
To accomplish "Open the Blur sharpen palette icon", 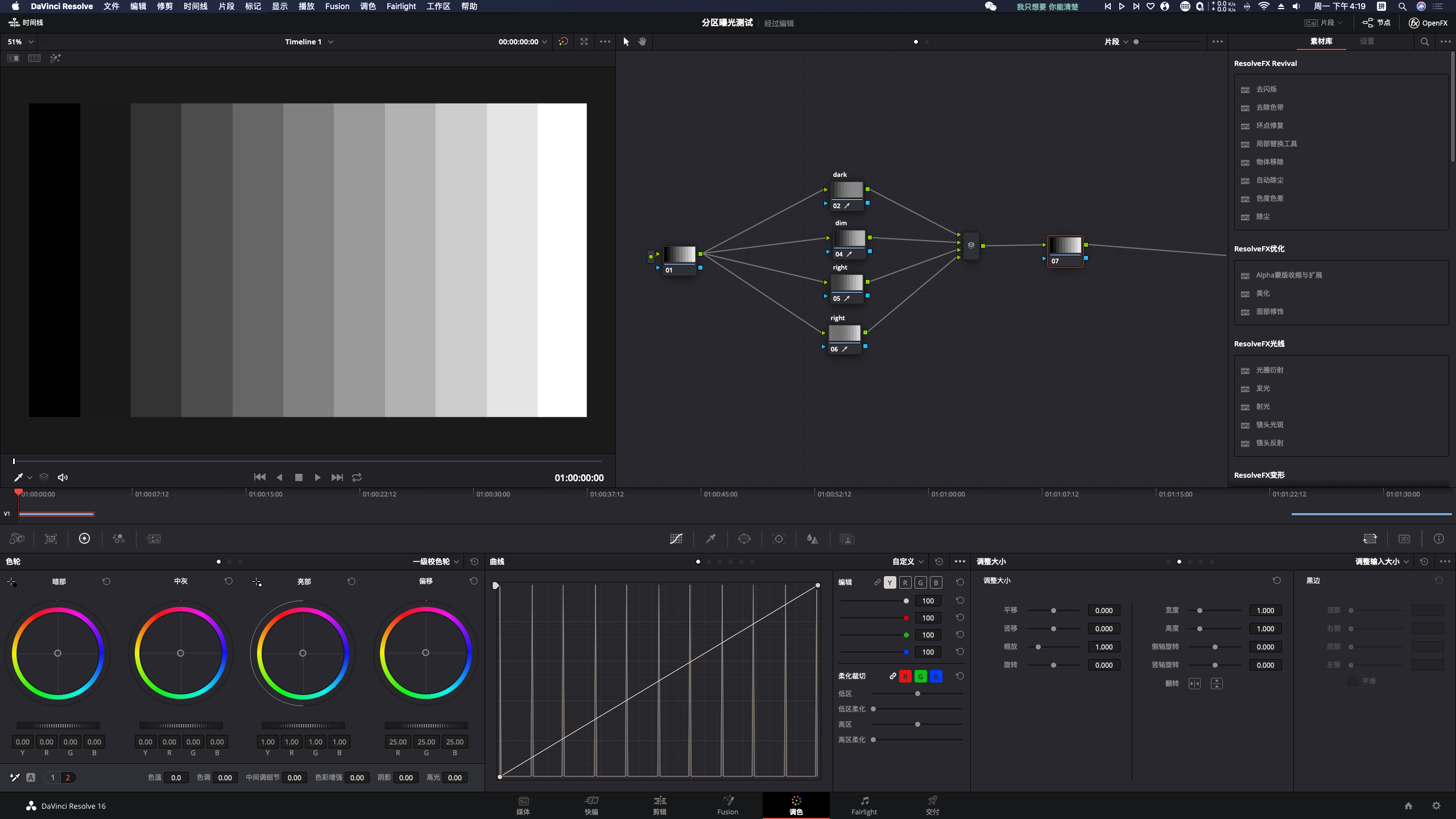I will click(812, 539).
